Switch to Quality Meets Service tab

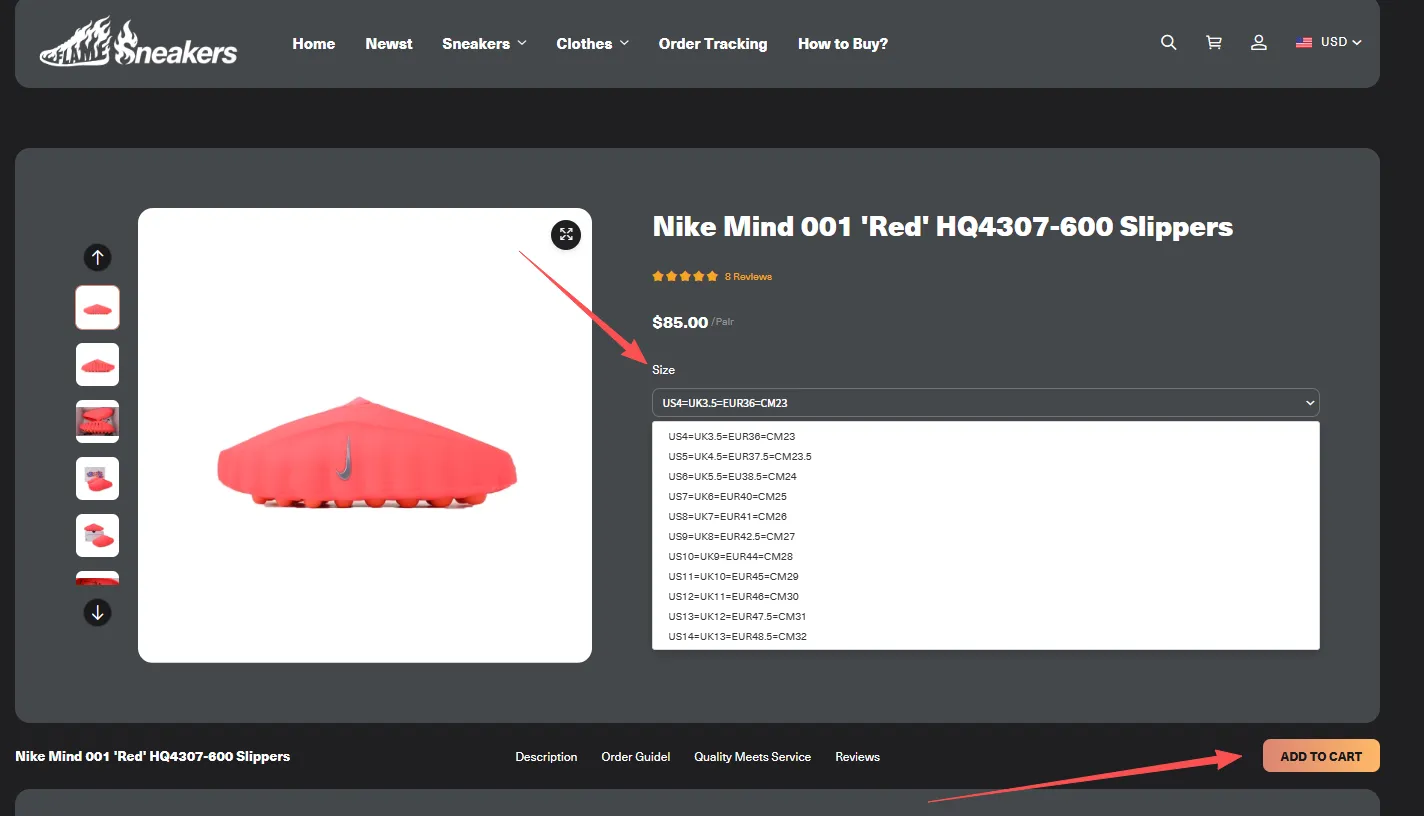(x=753, y=756)
